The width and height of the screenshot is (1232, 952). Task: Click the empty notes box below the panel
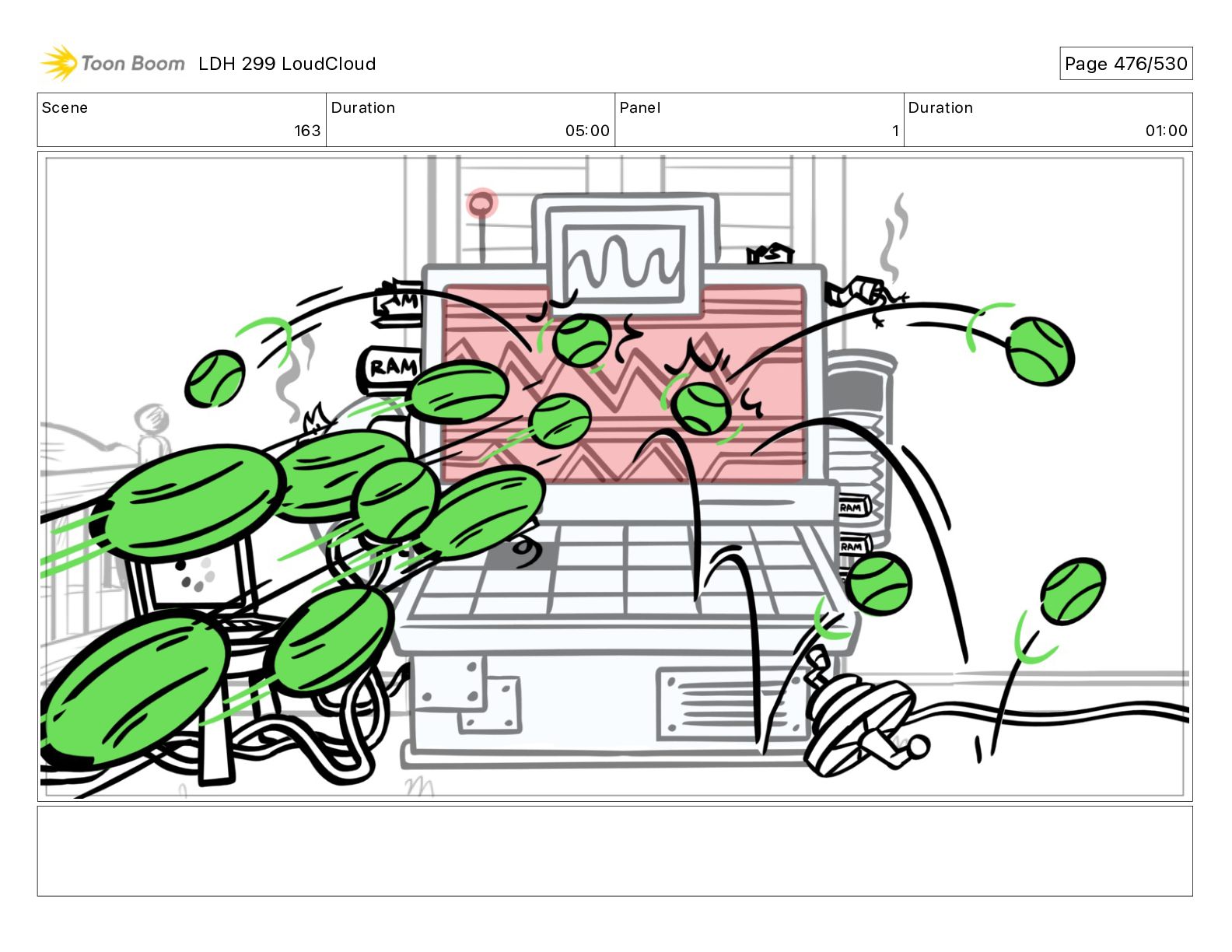(614, 851)
